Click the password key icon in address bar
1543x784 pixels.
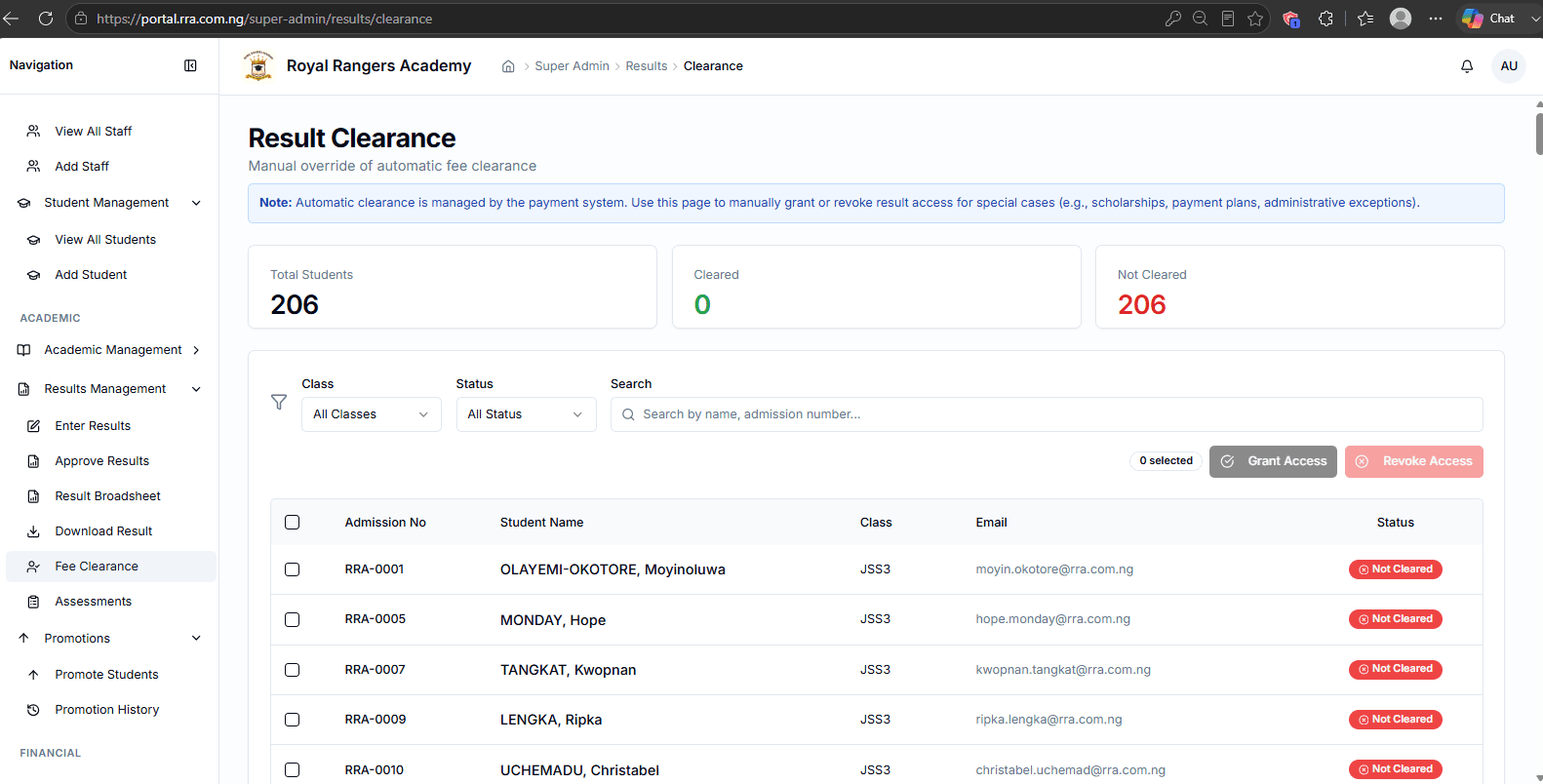pyautogui.click(x=1173, y=19)
